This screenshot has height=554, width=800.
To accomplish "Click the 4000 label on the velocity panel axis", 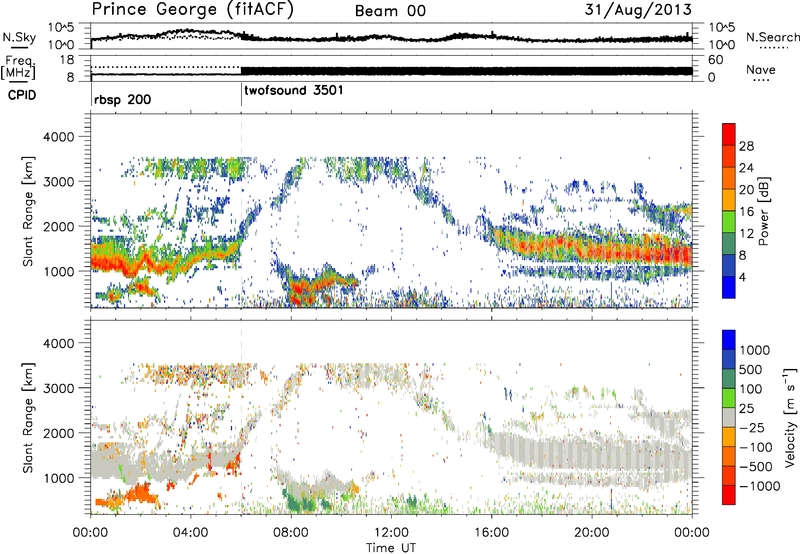I will [58, 343].
